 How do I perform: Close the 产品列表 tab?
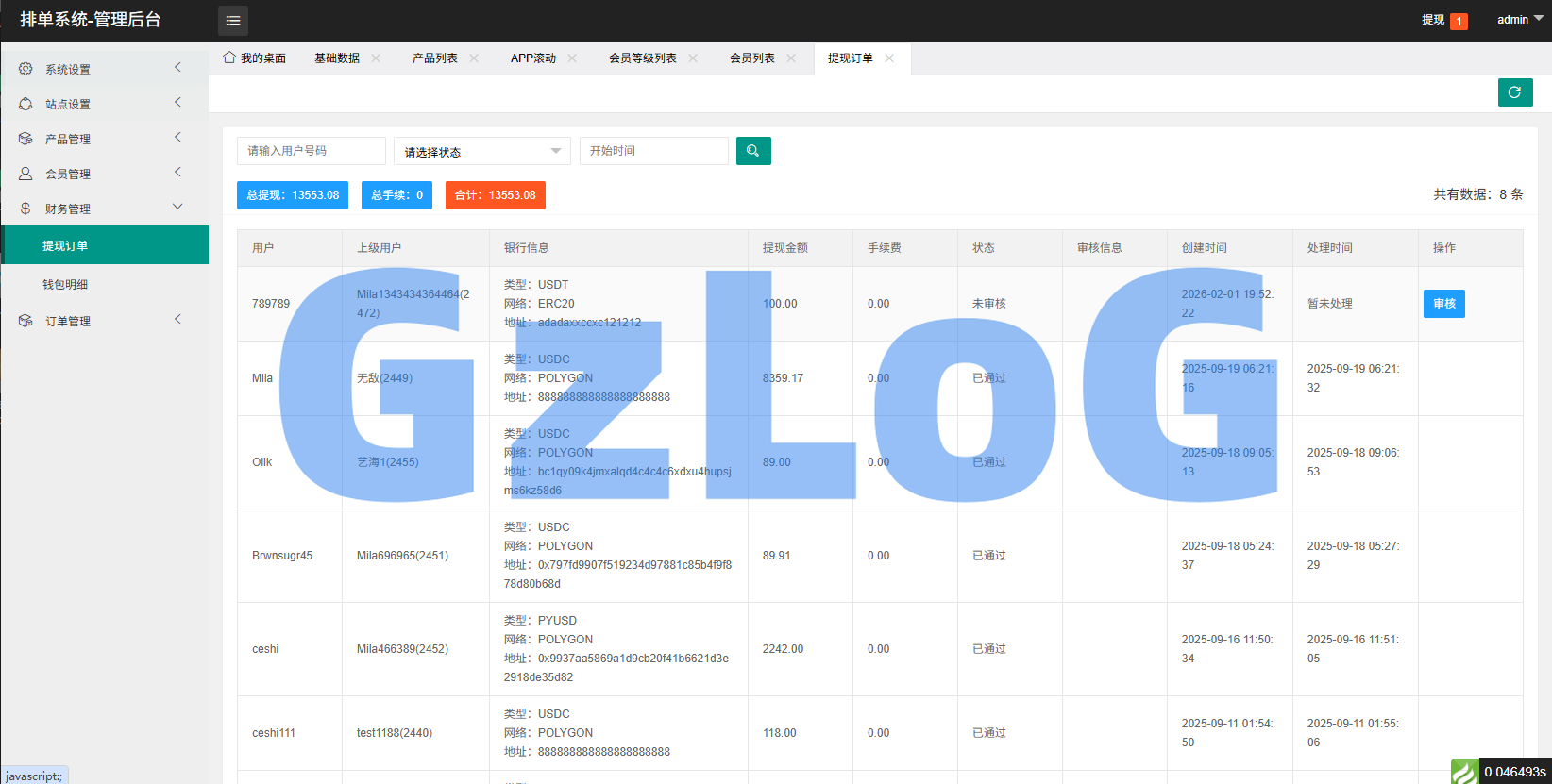pyautogui.click(x=474, y=58)
